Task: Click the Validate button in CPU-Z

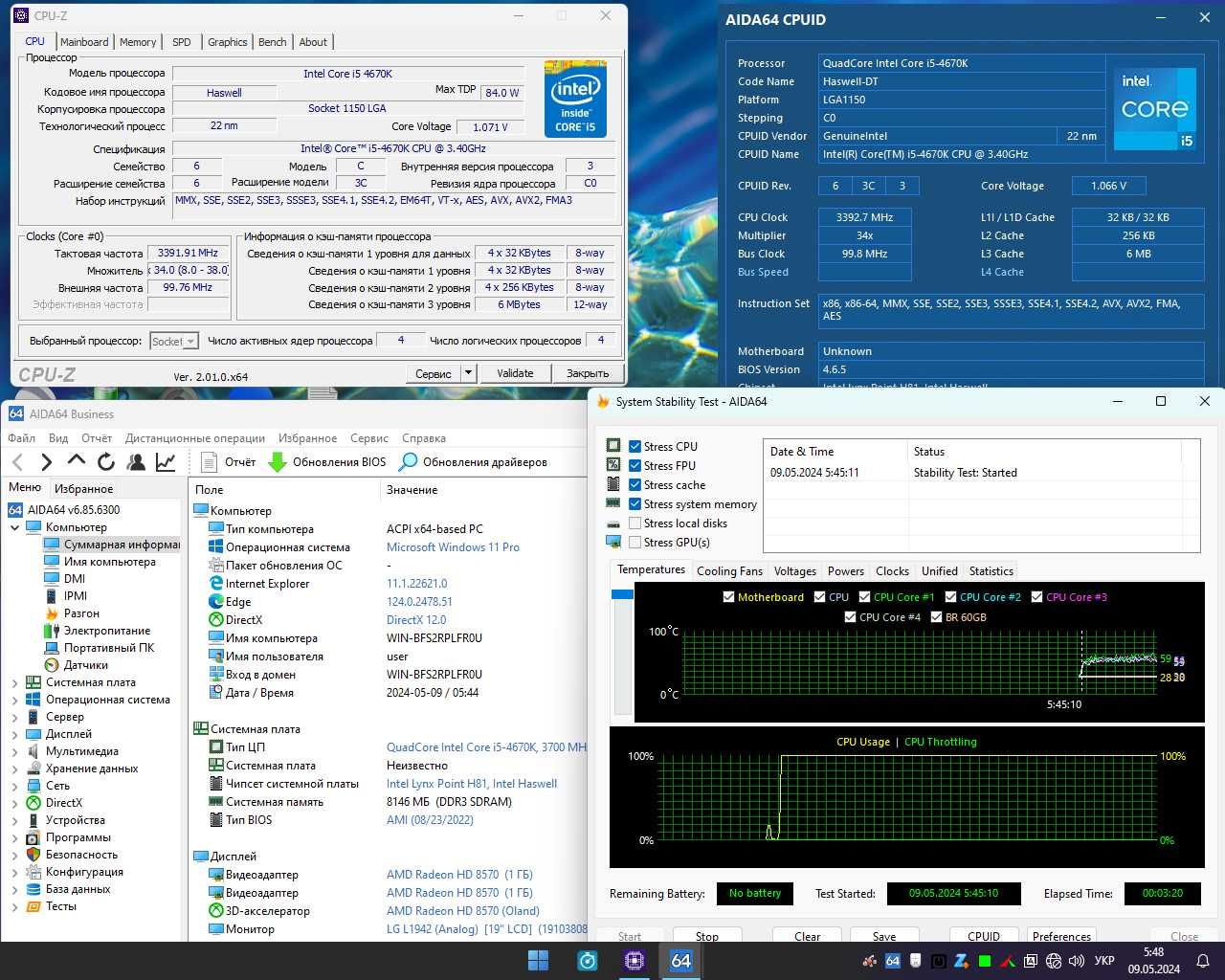Action: click(515, 373)
